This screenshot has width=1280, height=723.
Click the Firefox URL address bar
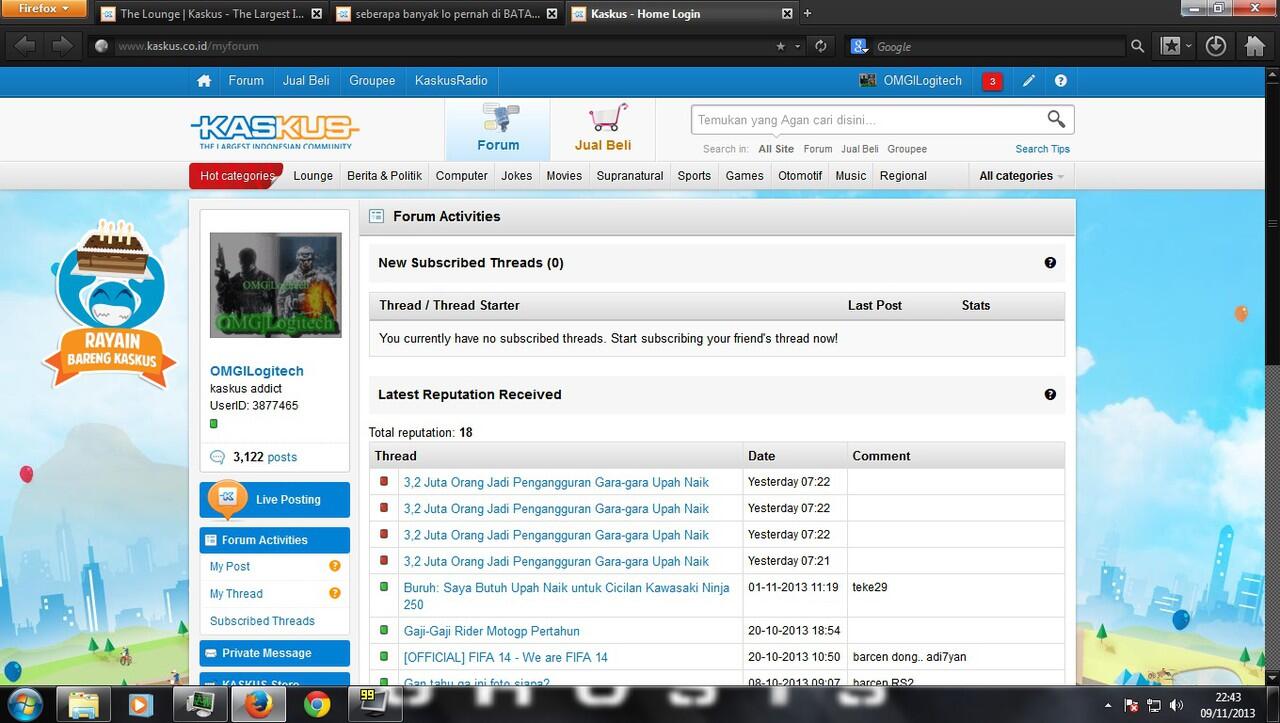(440, 46)
